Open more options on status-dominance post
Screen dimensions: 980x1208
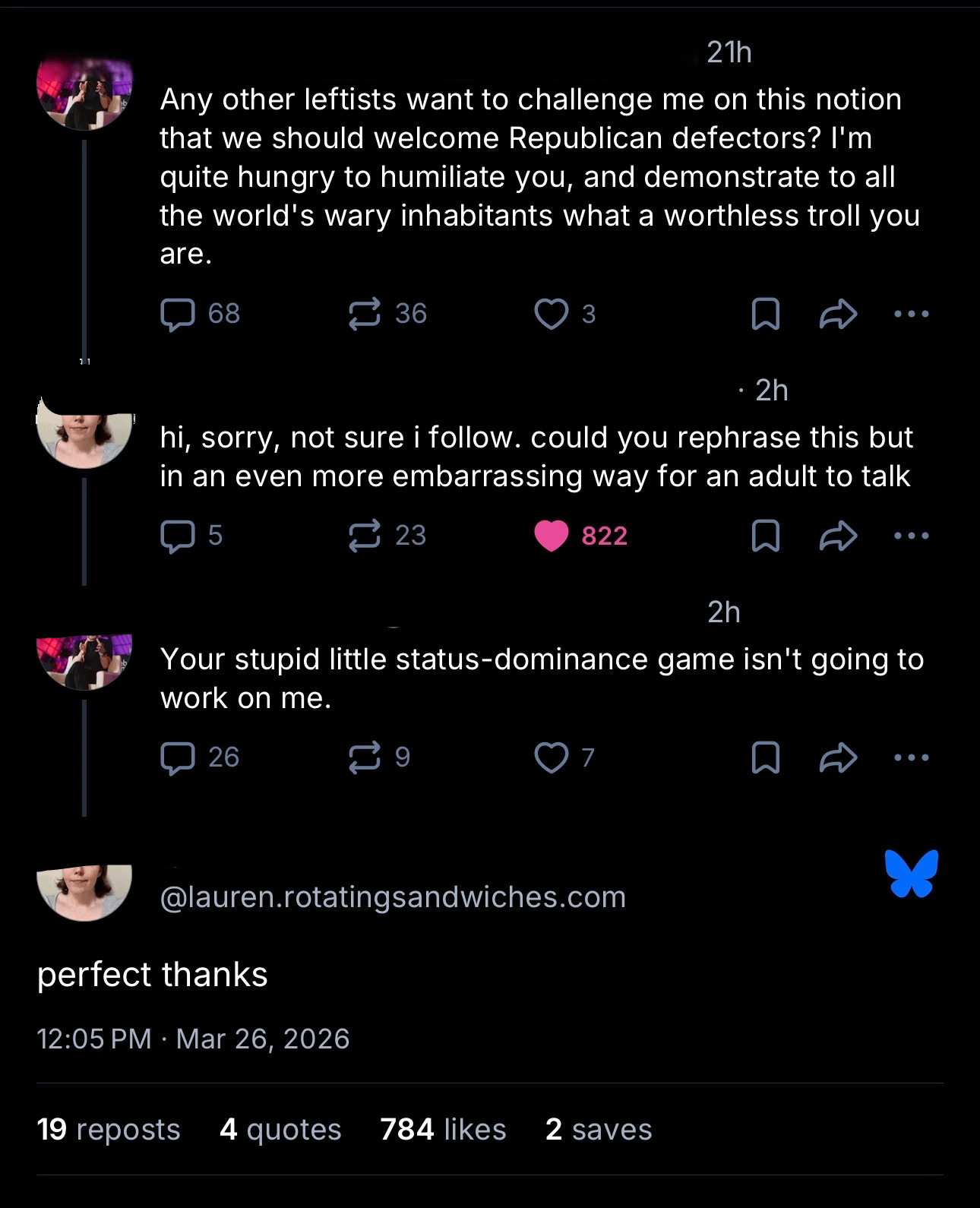click(911, 757)
